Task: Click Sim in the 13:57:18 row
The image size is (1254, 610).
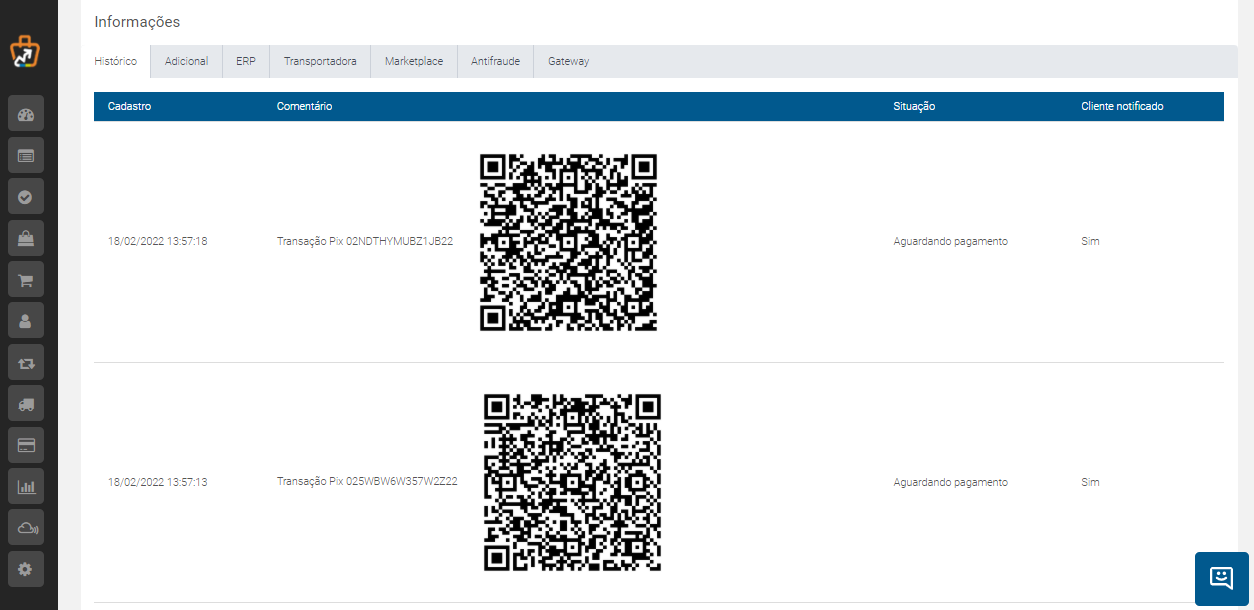Action: click(x=1090, y=242)
